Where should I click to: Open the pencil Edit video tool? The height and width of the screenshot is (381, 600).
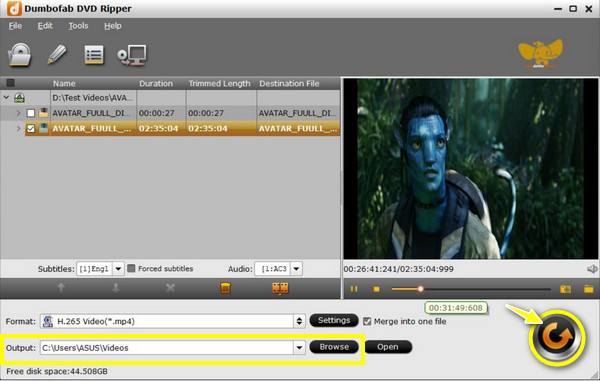pos(57,55)
